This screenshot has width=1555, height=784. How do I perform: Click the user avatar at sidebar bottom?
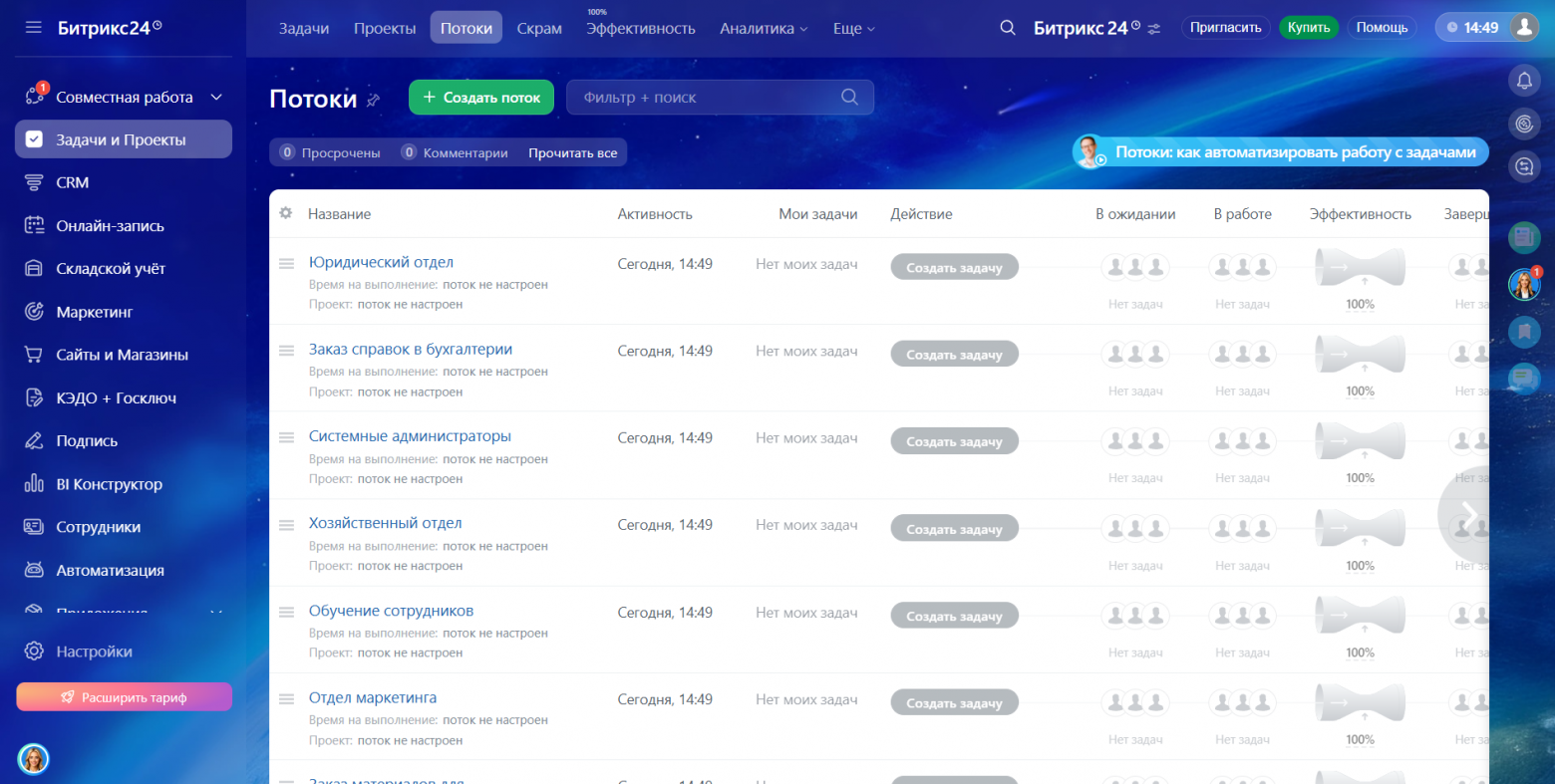click(x=34, y=759)
